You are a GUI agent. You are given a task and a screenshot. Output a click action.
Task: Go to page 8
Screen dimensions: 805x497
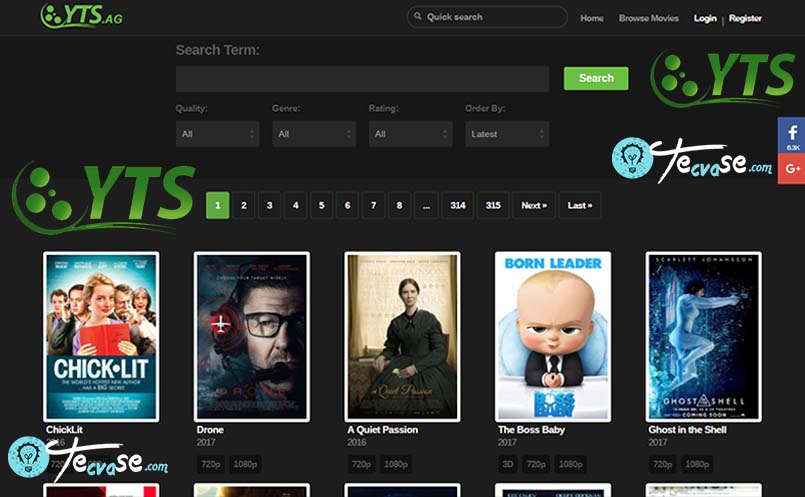point(399,205)
